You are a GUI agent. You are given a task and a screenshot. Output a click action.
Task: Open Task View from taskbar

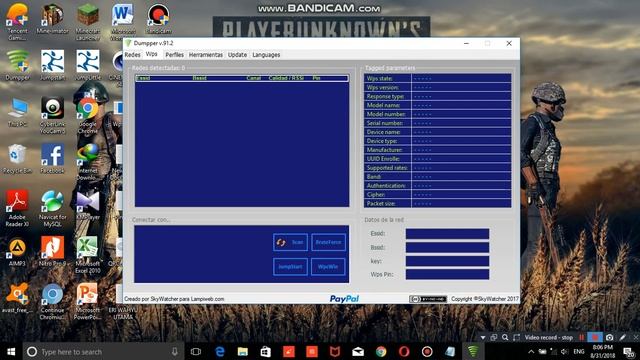(196, 351)
